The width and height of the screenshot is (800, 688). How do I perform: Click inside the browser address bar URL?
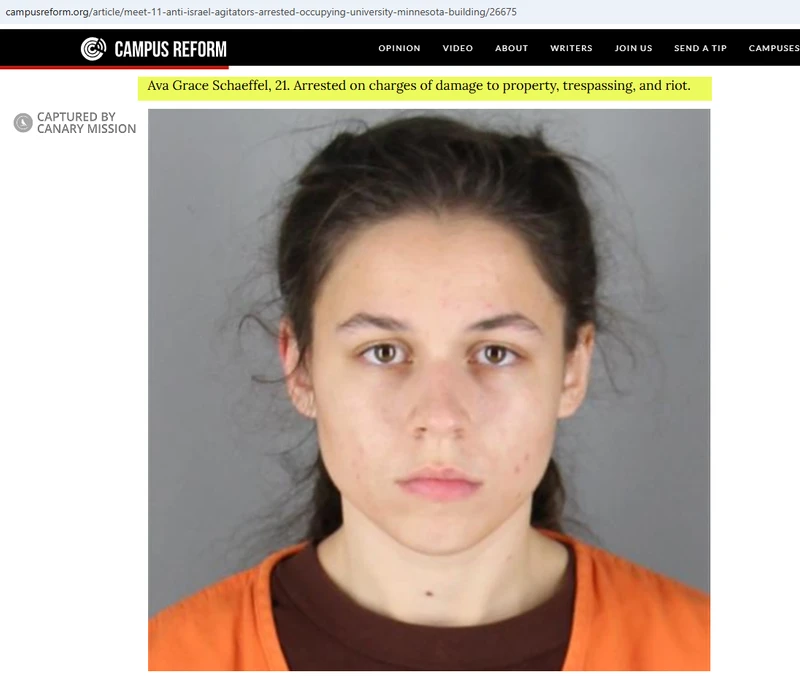261,12
